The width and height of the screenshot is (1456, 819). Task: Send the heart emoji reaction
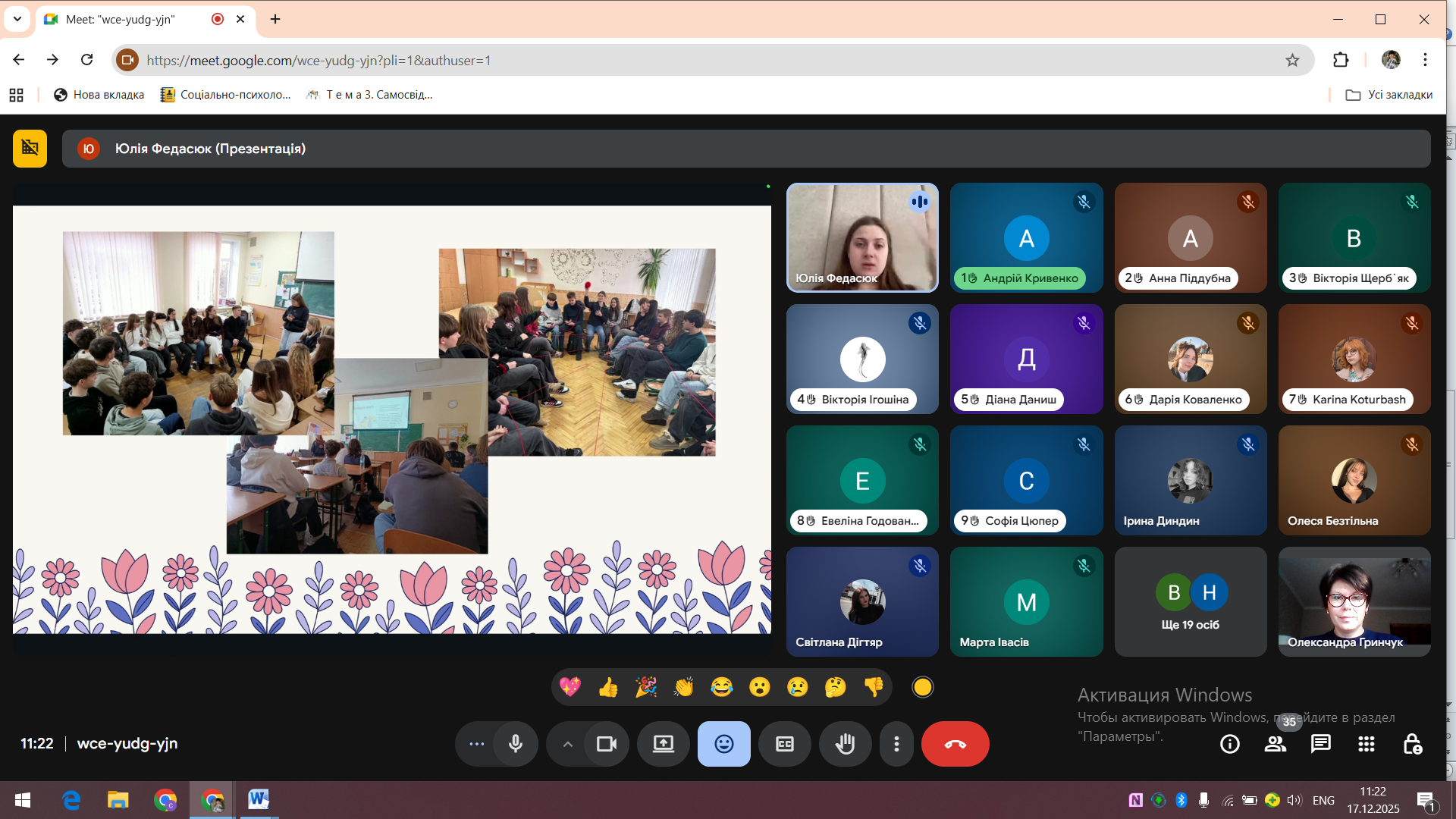click(x=570, y=687)
